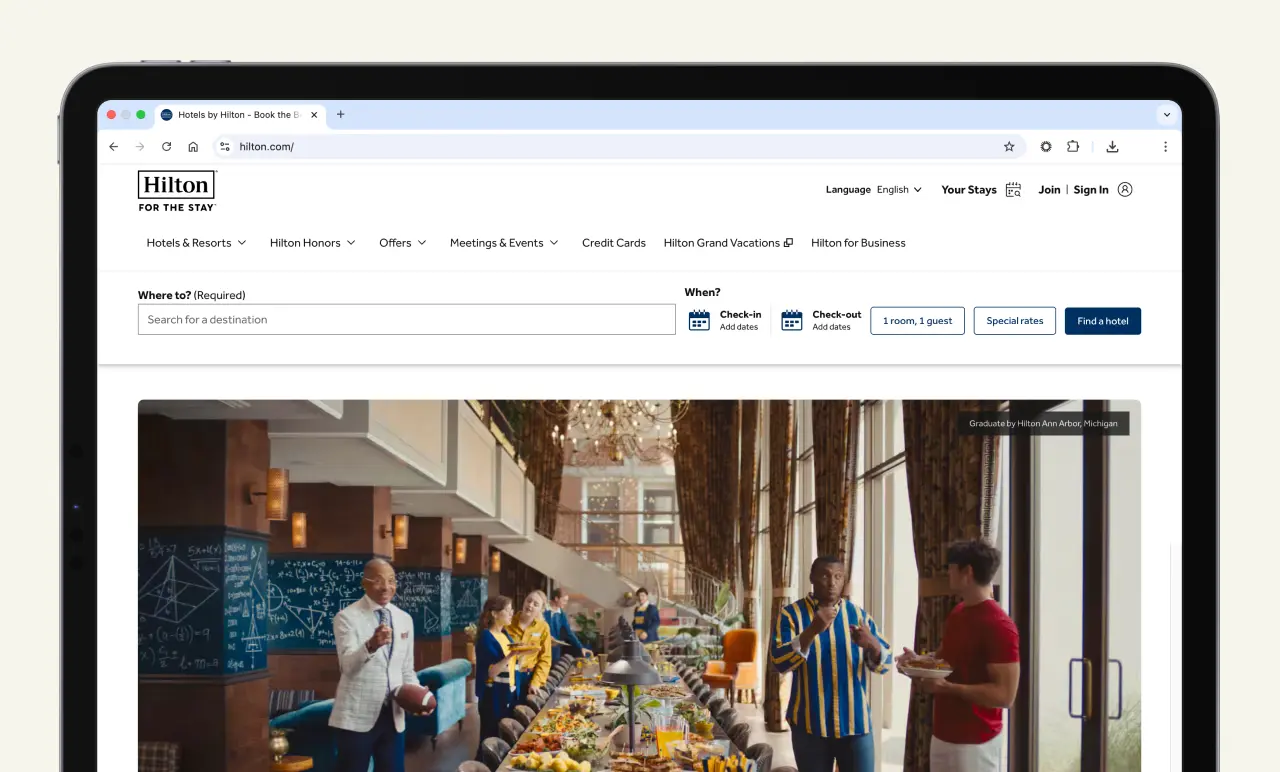Expand the Offers menu chevron
Screen dimensions: 1280x772
click(x=422, y=242)
